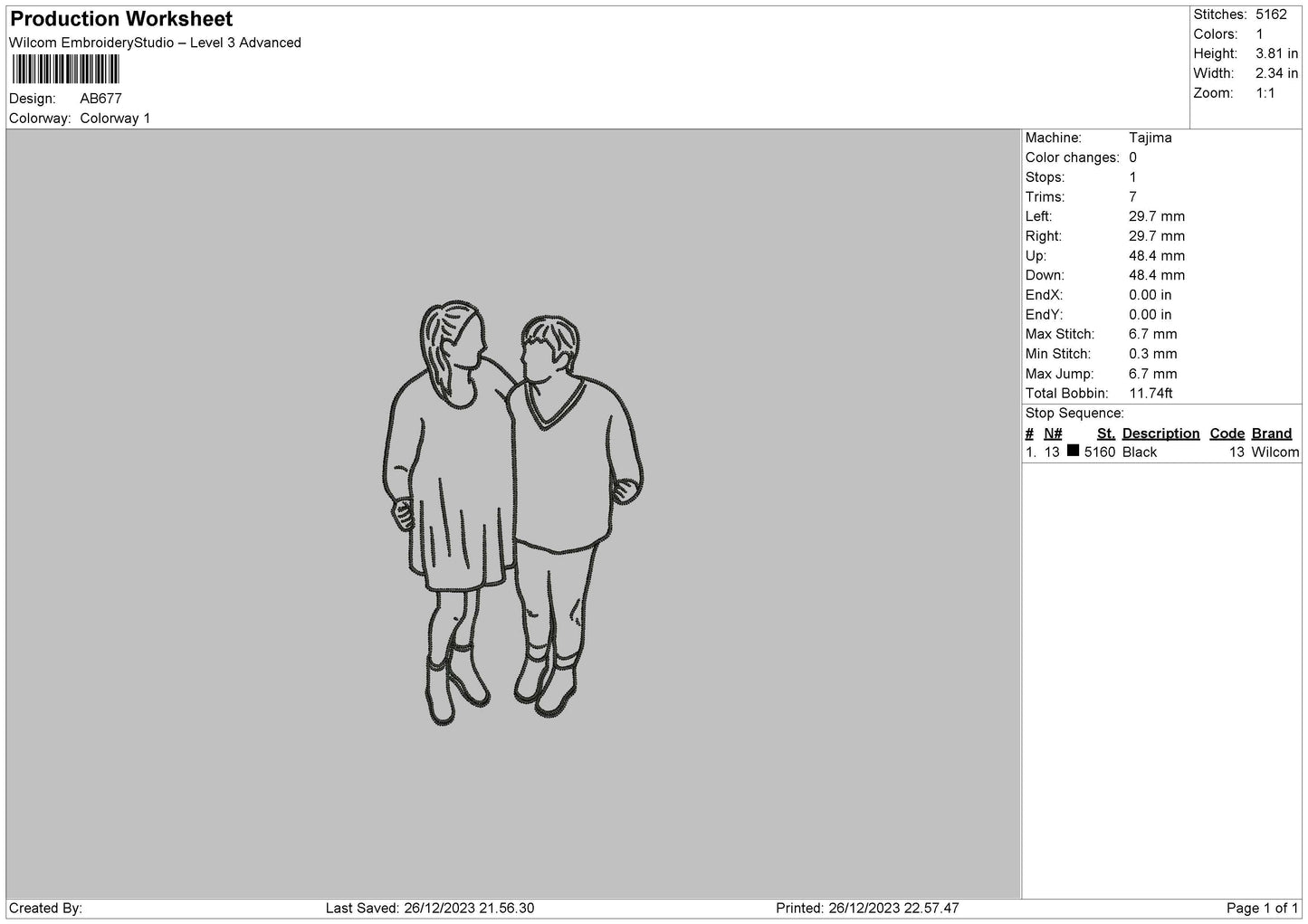Viewport: 1308px width, 924px height.
Task: Click the 'Wilcom' brand in stop row
Action: pos(1275,452)
